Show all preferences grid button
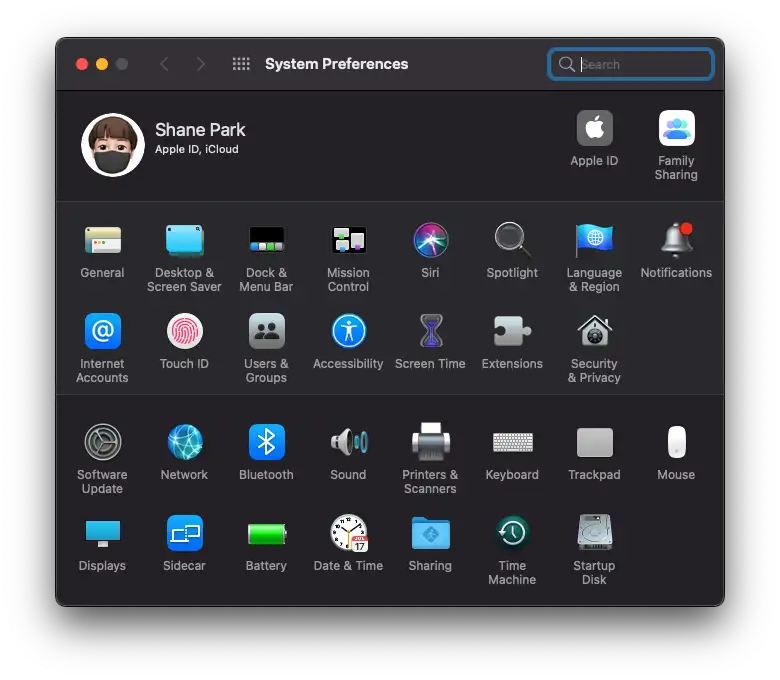This screenshot has height=680, width=780. point(241,64)
